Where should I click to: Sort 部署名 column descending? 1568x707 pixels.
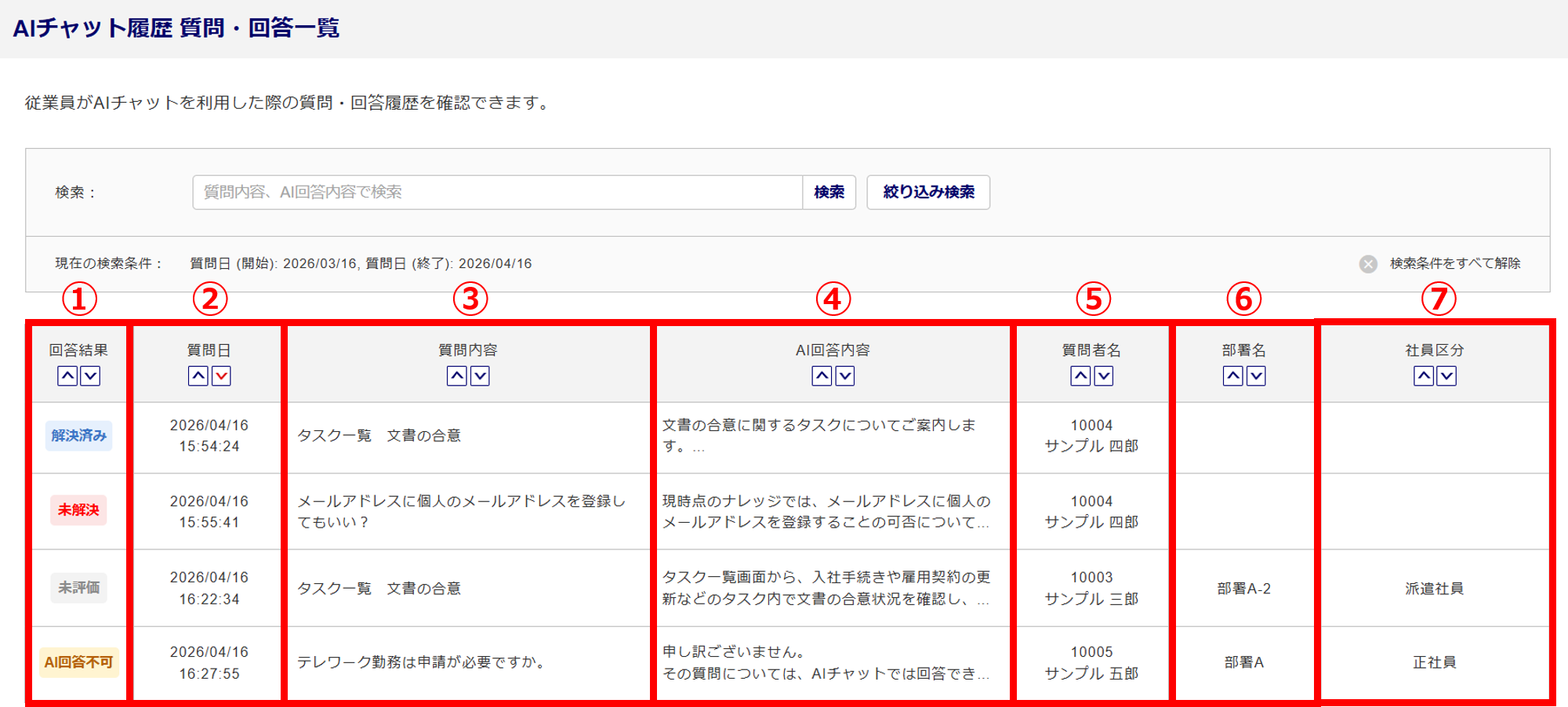coord(1256,376)
